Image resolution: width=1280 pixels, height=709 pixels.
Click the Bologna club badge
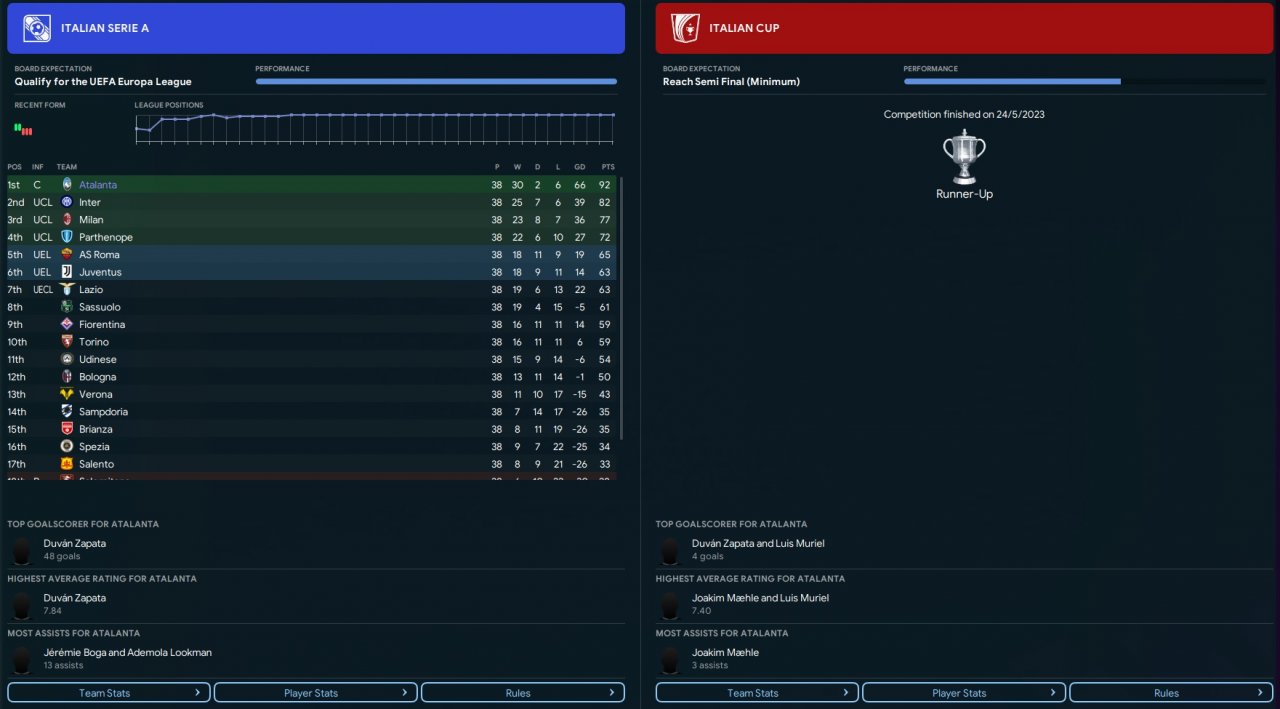click(67, 377)
